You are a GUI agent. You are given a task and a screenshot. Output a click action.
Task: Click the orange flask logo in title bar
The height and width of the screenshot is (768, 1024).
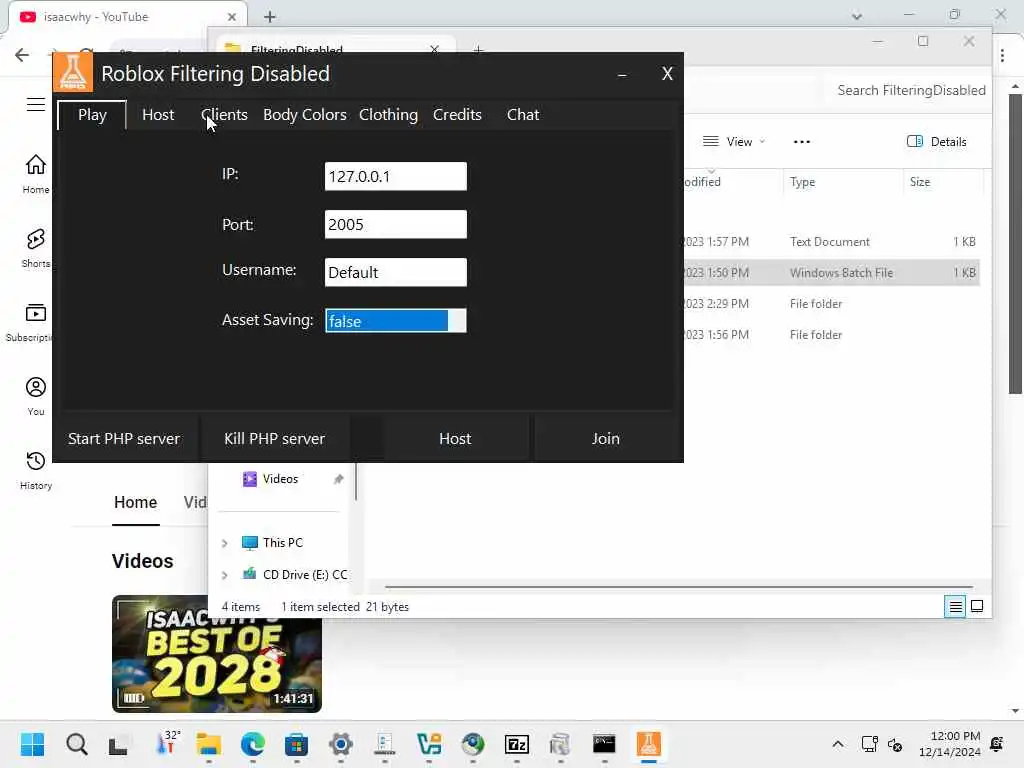[x=72, y=72]
